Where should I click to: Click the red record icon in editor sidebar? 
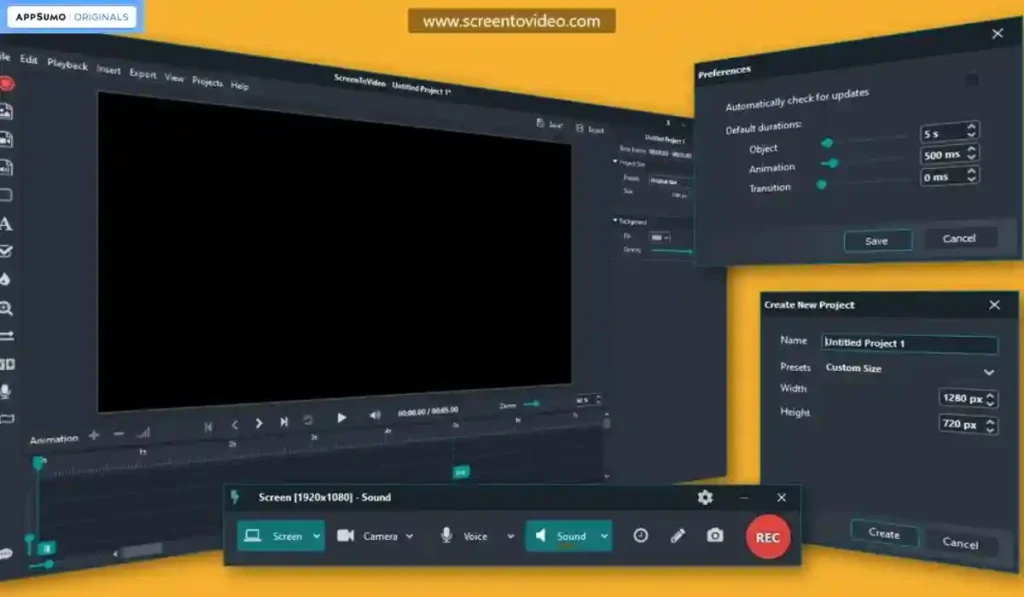(x=6, y=84)
